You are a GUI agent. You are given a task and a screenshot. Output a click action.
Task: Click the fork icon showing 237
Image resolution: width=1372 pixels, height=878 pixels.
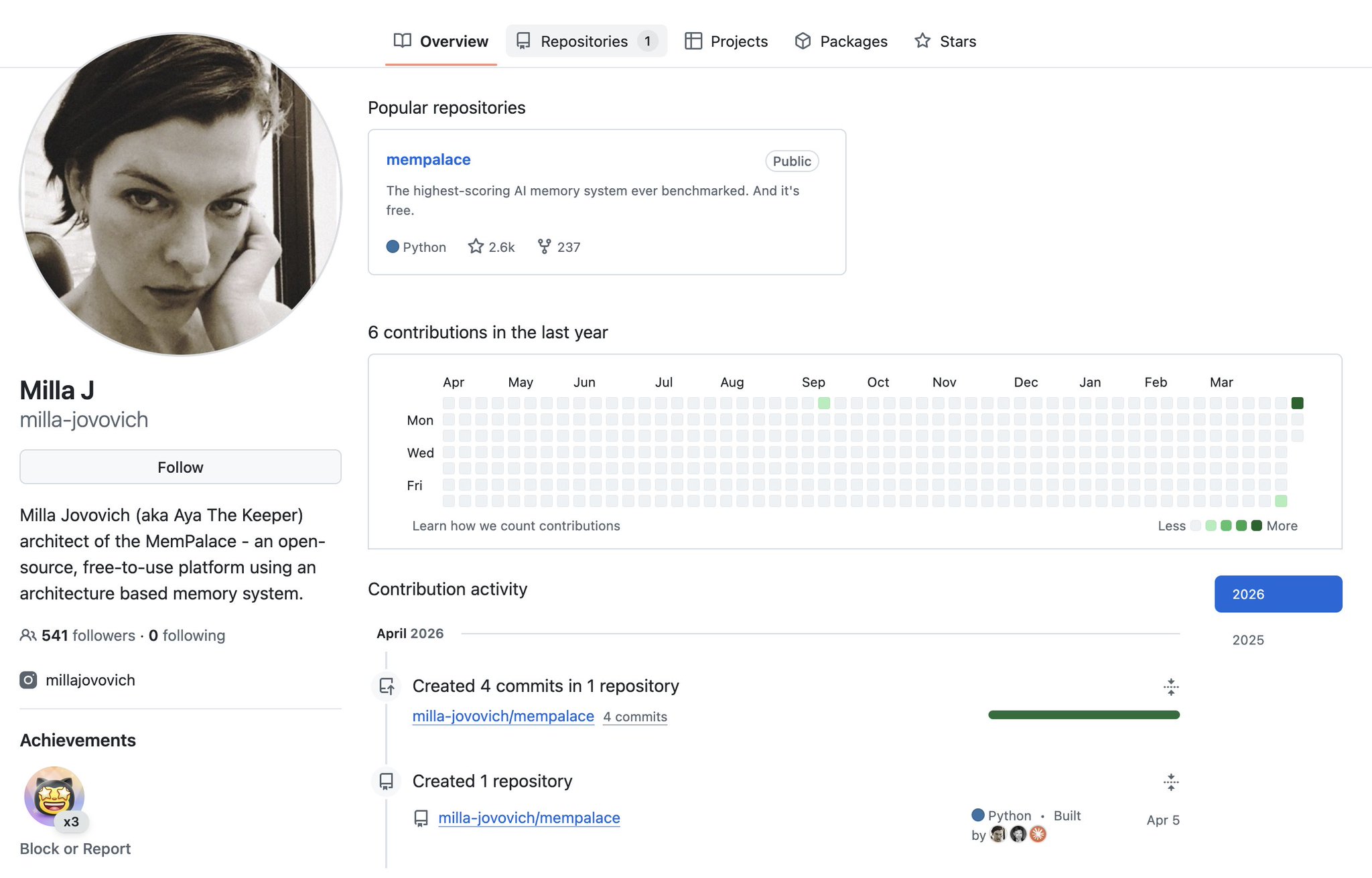[x=544, y=246]
